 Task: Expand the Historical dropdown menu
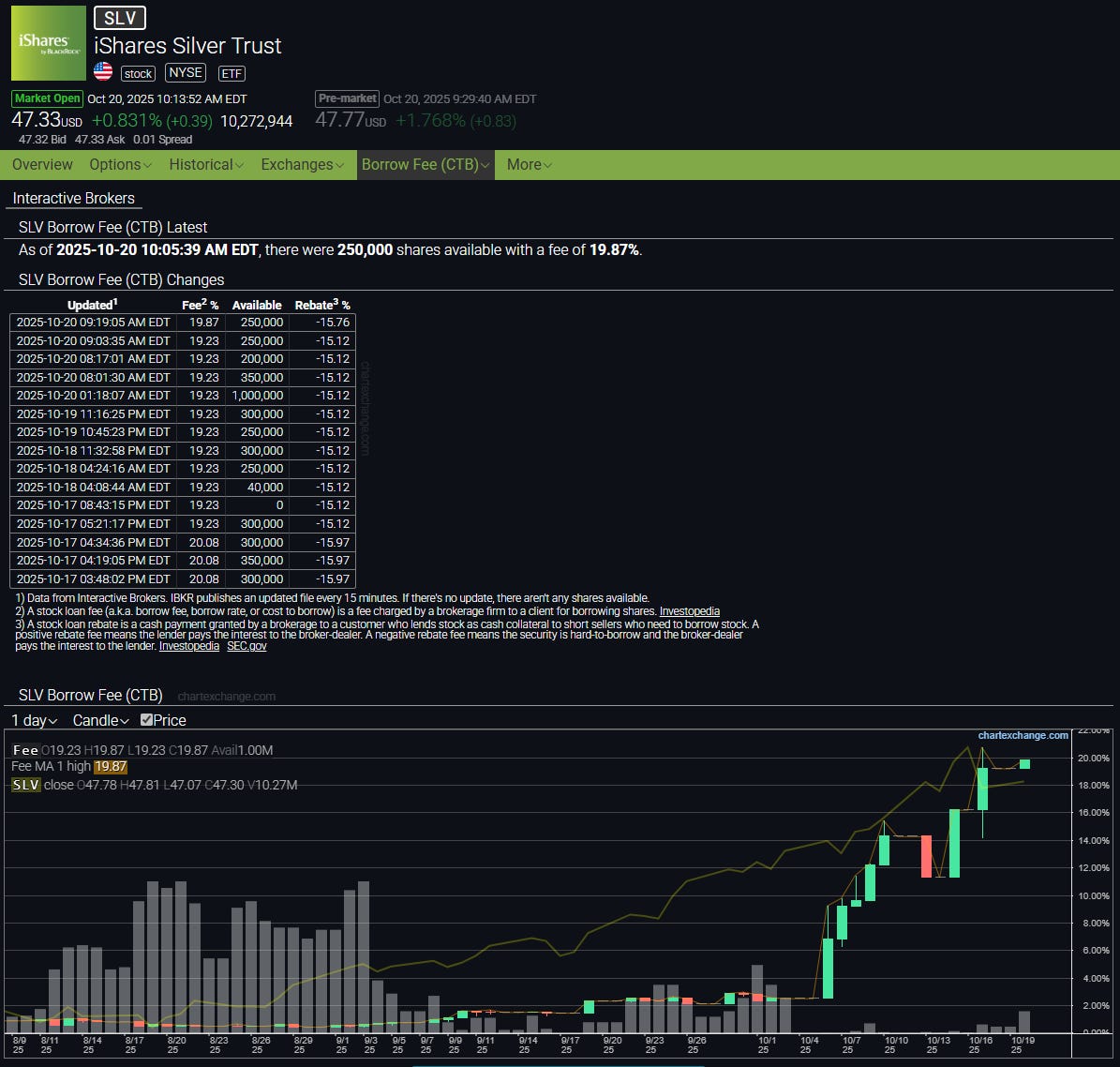[x=205, y=164]
